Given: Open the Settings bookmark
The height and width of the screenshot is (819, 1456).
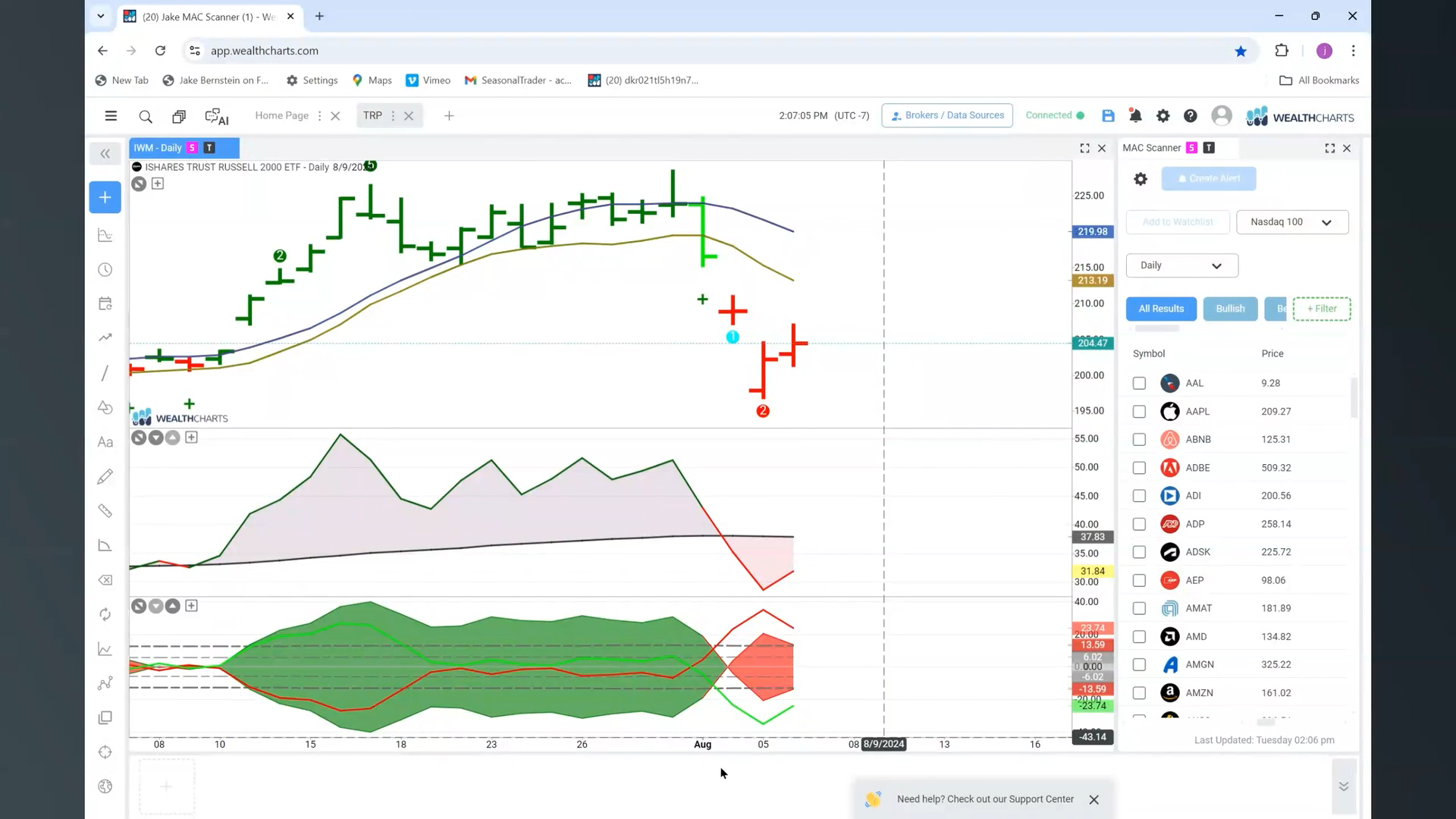Looking at the screenshot, I should click(x=312, y=80).
